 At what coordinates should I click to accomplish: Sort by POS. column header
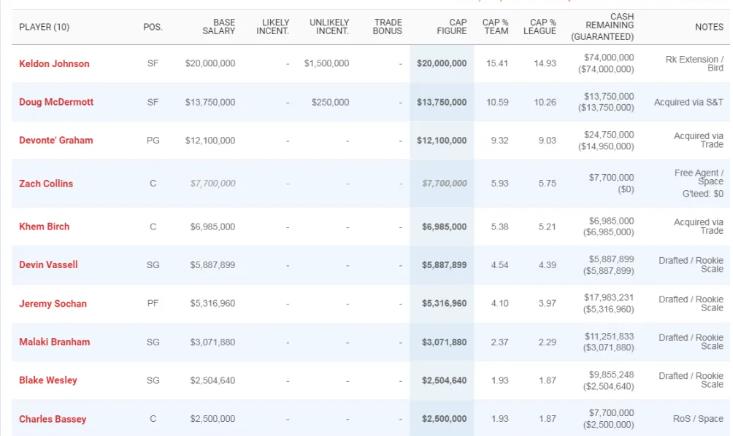(x=152, y=27)
